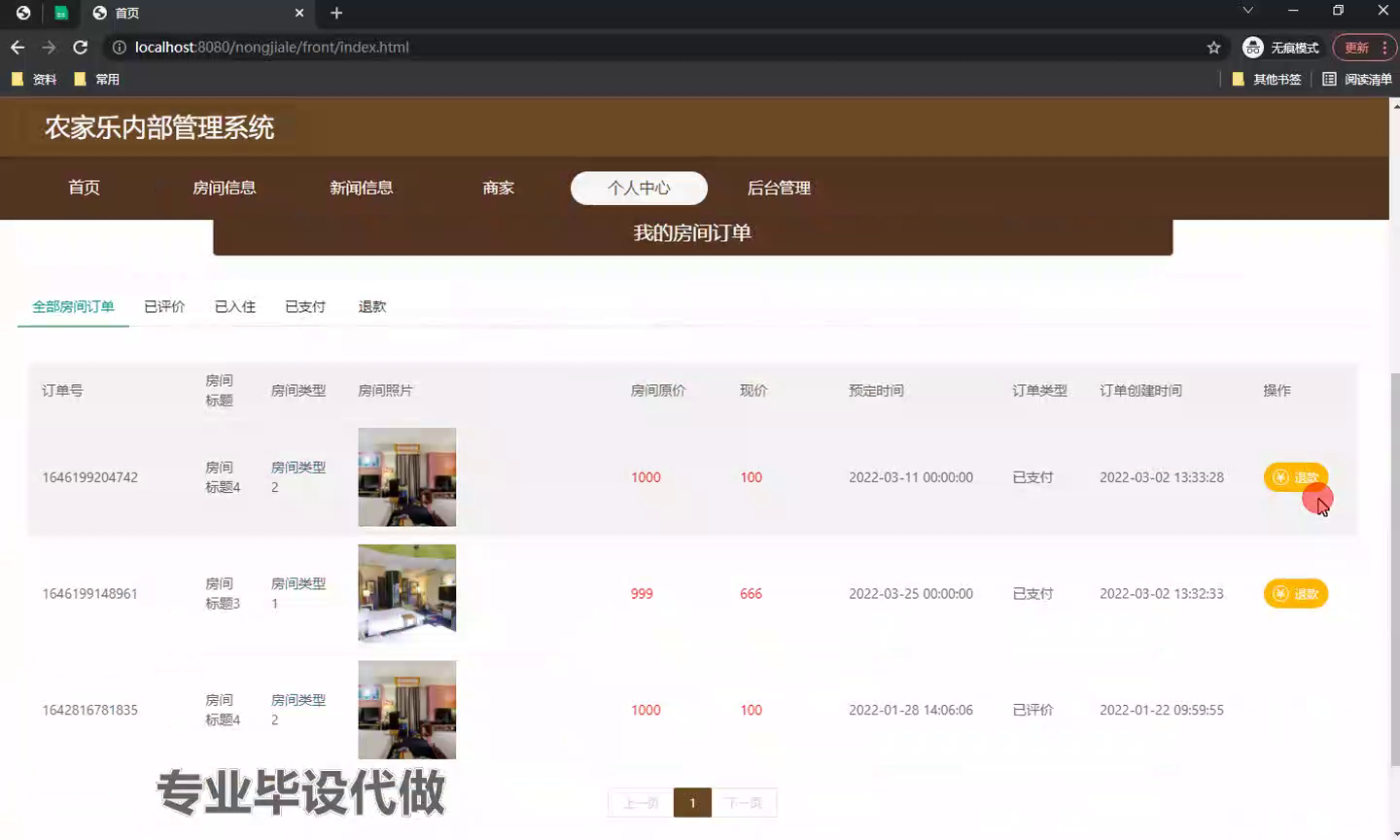Click the 订单创建时间 column header
Screen dimensions: 1400x840
pyautogui.click(x=1140, y=390)
